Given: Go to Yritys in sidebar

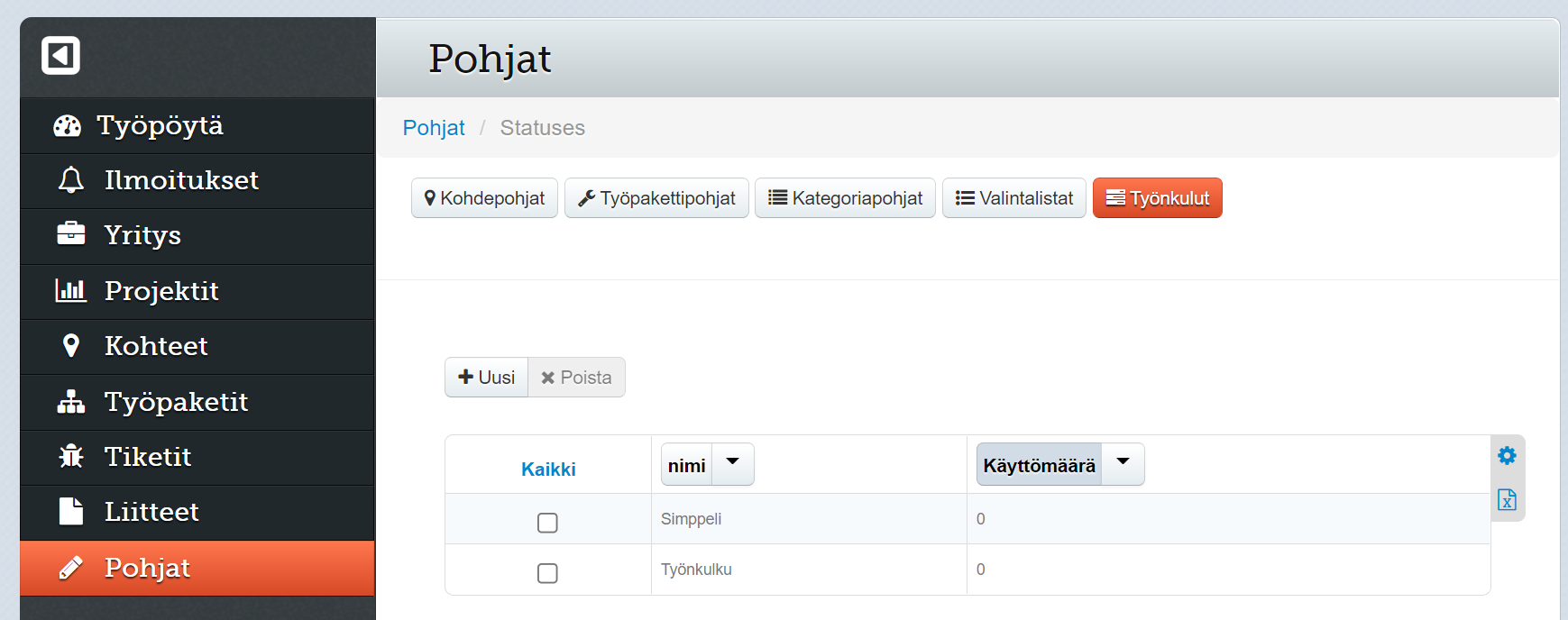Looking at the screenshot, I should tap(197, 236).
